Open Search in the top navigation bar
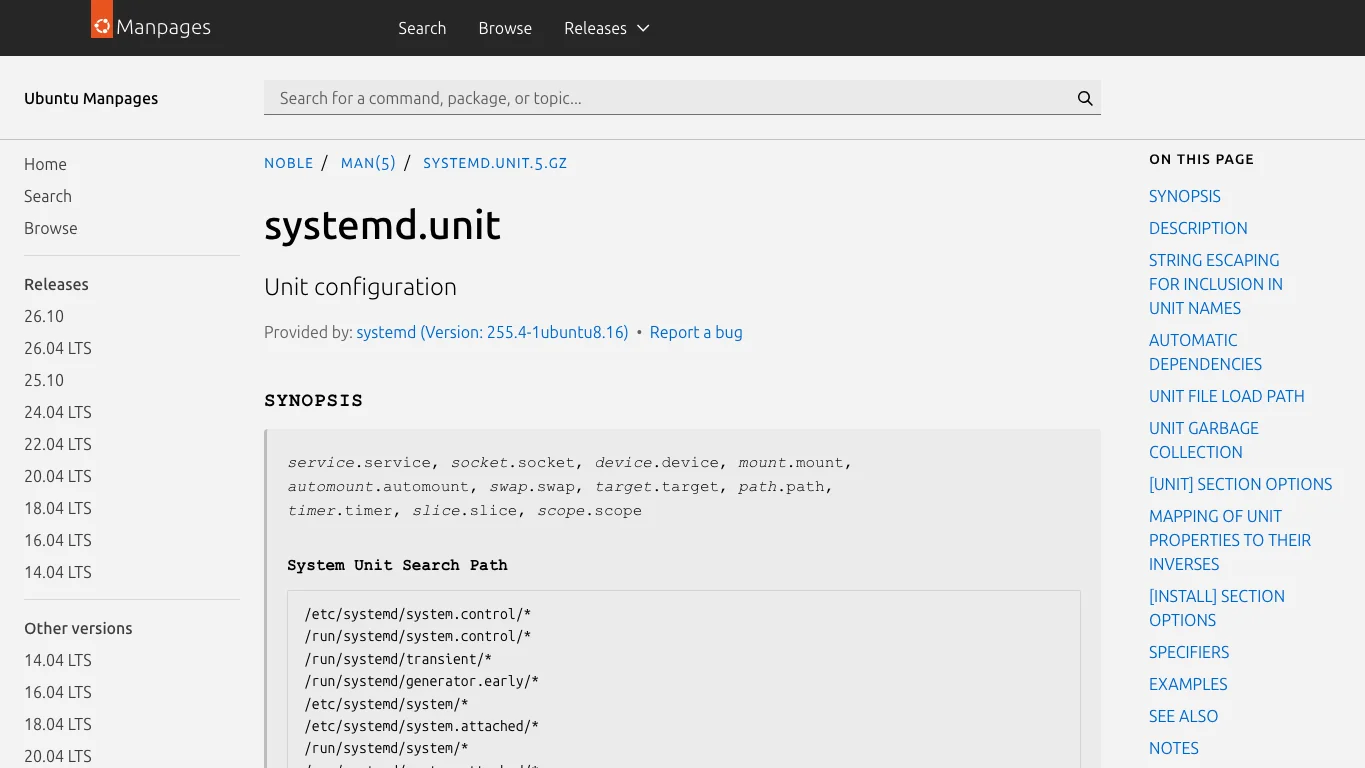The height and width of the screenshot is (768, 1365). coord(422,28)
